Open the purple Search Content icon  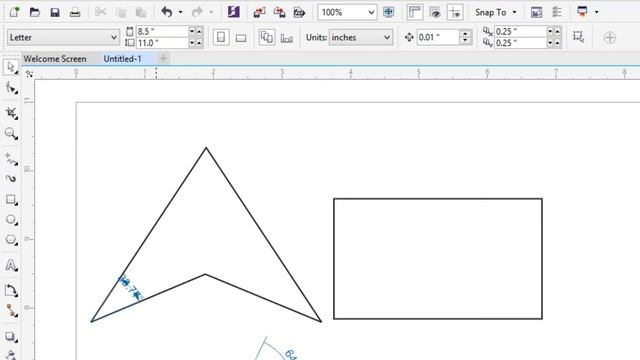pyautogui.click(x=233, y=12)
